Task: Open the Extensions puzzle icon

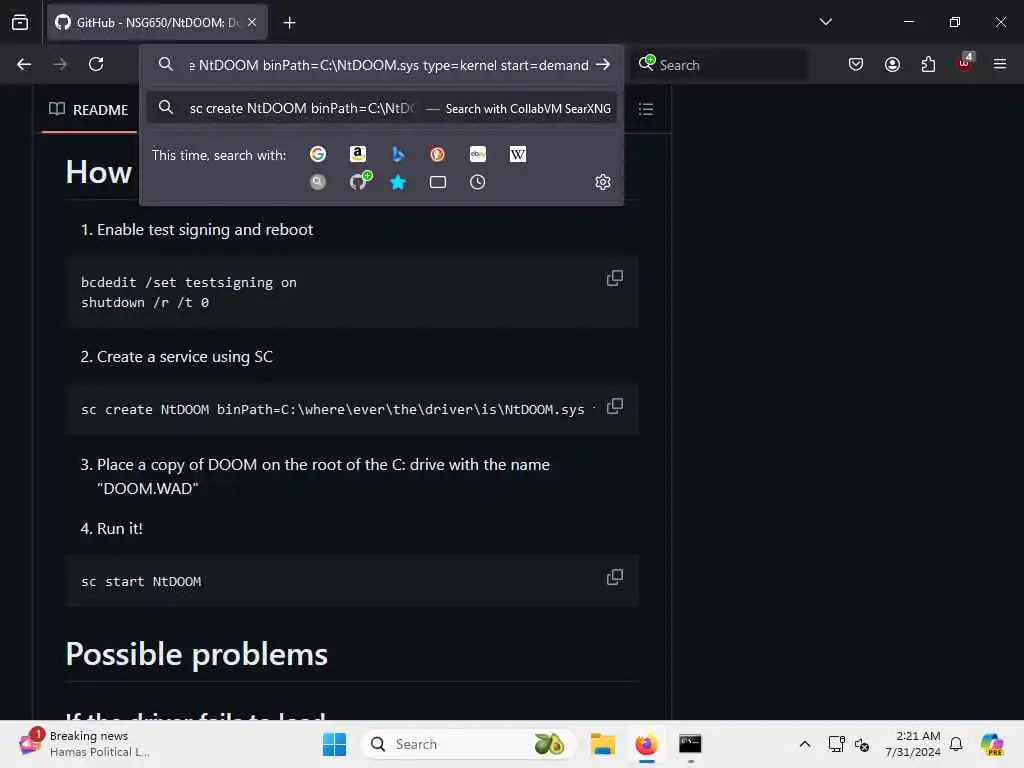Action: click(928, 64)
